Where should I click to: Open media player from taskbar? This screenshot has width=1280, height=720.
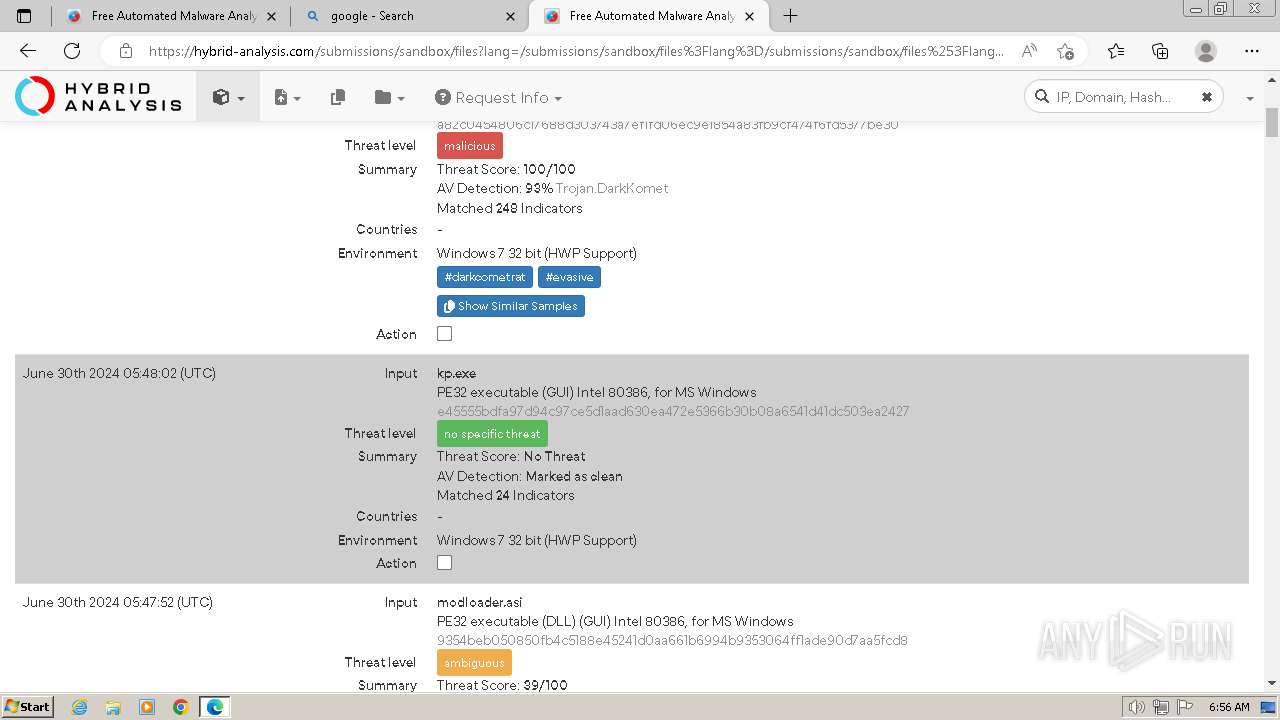[147, 707]
